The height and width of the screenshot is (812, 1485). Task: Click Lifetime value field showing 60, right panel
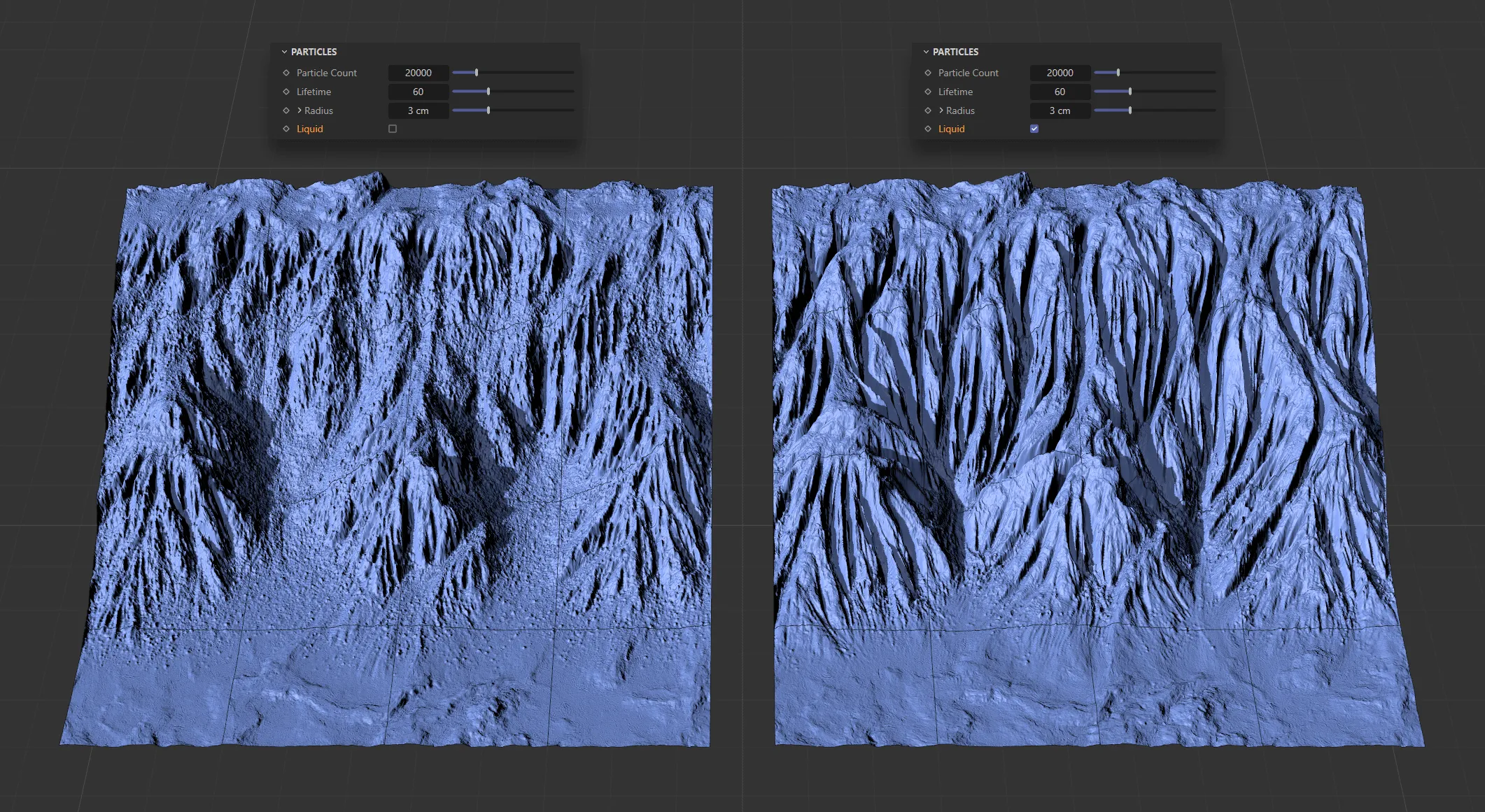click(x=1060, y=92)
